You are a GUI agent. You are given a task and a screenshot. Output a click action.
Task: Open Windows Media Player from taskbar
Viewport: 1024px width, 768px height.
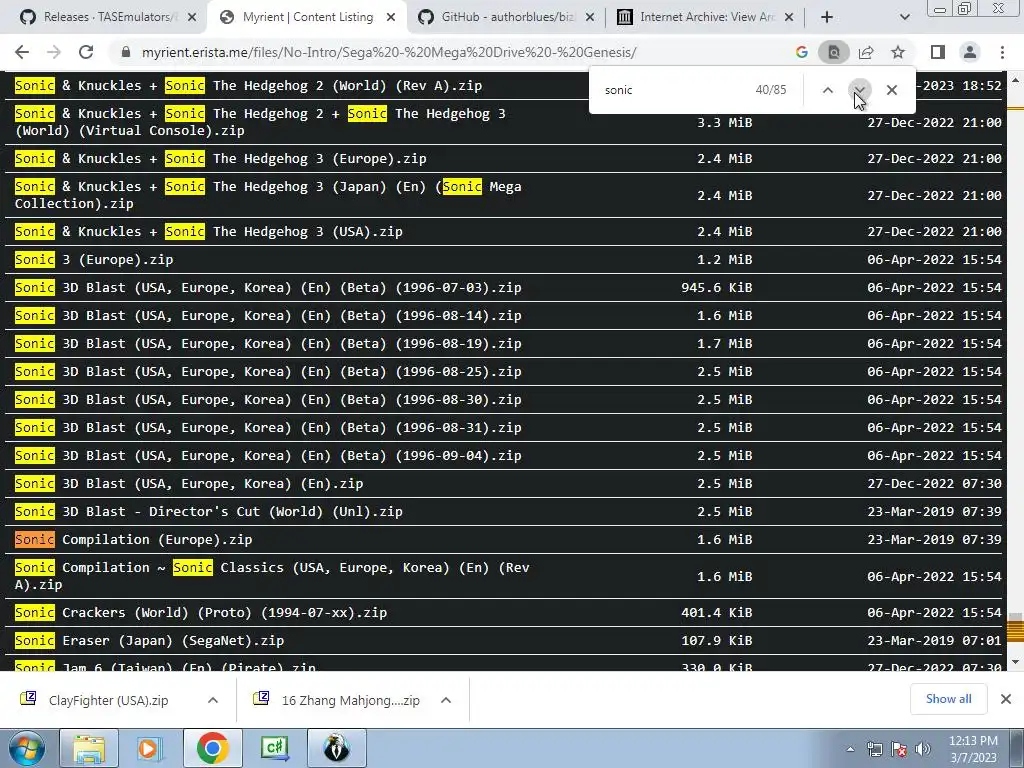click(150, 748)
